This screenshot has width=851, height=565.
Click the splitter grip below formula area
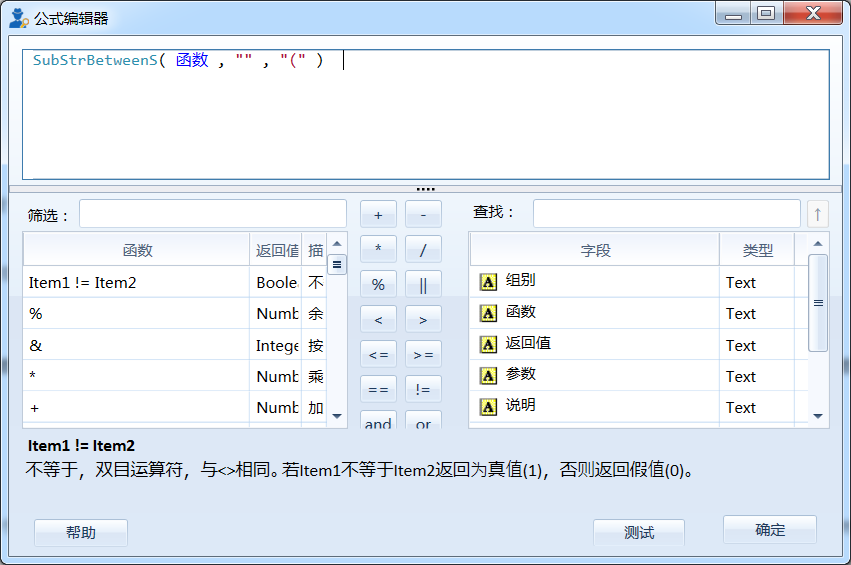pos(426,189)
